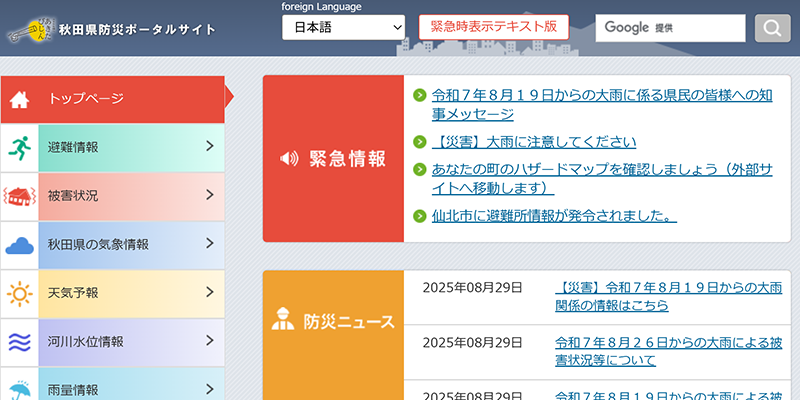800x400 pixels.
Task: Click the wave icon for 河川水位情報
Action: (x=19, y=342)
